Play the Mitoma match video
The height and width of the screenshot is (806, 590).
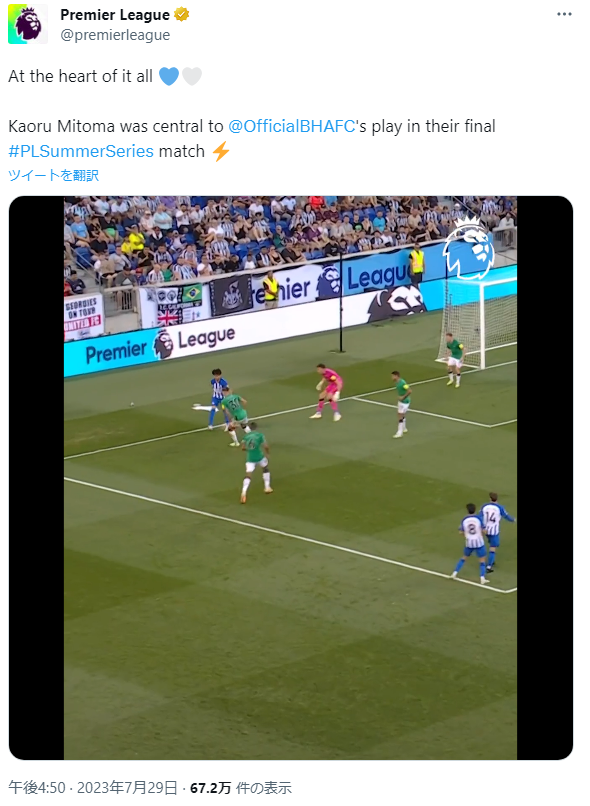[x=290, y=478]
